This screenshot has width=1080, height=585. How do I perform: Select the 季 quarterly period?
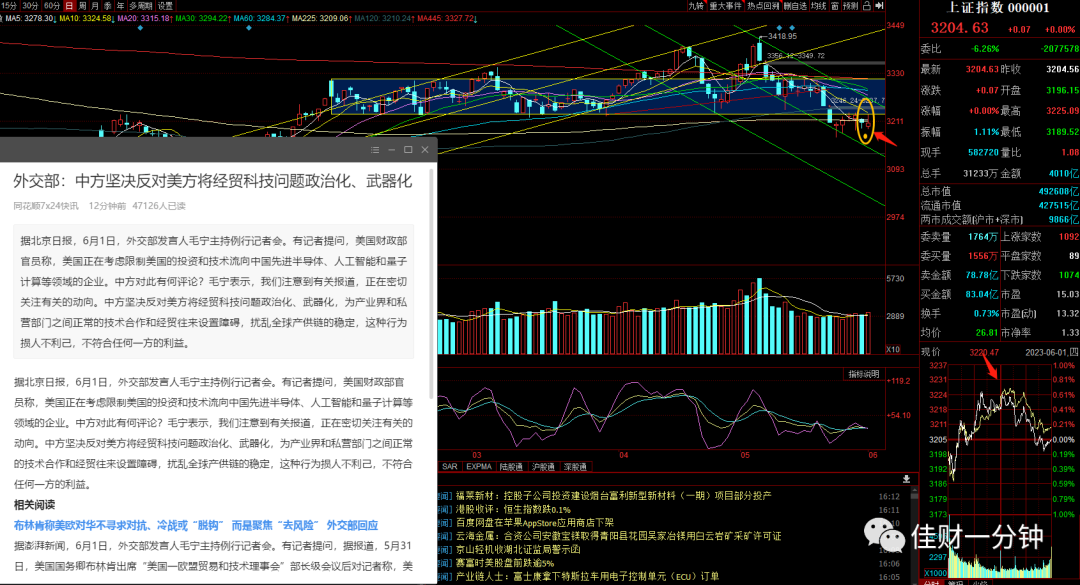pyautogui.click(x=108, y=6)
